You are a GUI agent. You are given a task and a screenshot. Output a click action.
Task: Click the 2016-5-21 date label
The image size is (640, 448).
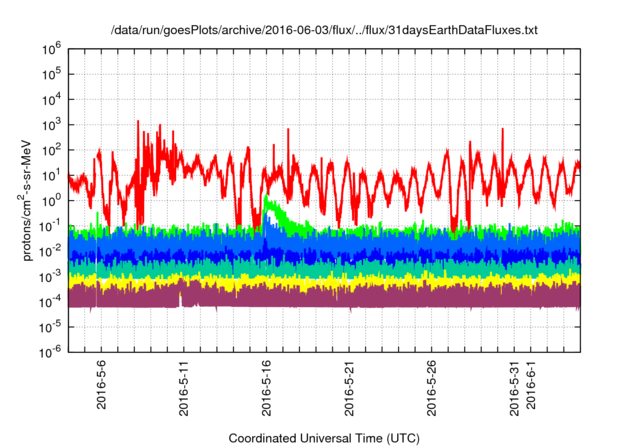tap(349, 388)
